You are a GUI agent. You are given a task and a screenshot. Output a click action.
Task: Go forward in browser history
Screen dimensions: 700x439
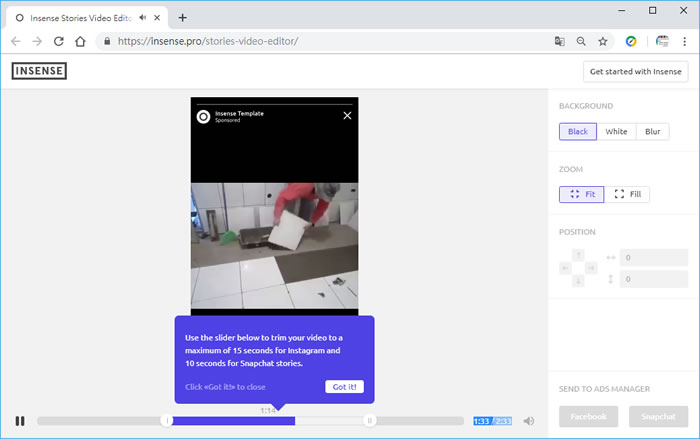click(x=37, y=42)
